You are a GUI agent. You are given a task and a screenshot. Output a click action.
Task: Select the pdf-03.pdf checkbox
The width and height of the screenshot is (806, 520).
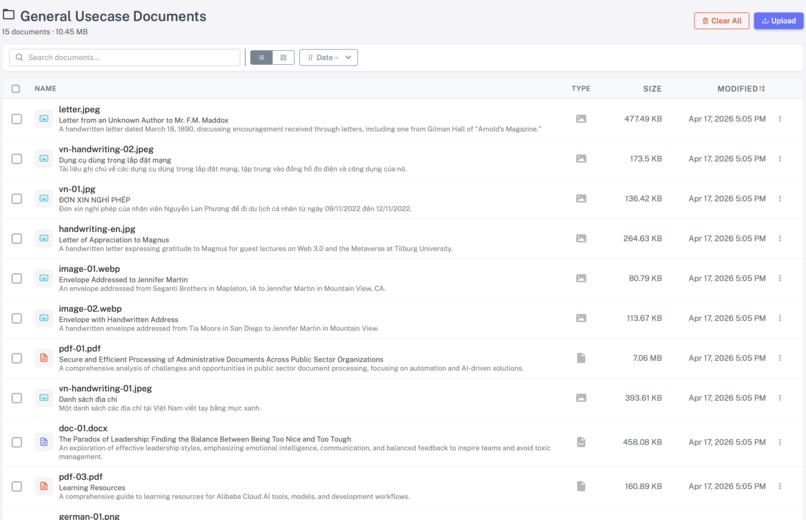coord(16,486)
